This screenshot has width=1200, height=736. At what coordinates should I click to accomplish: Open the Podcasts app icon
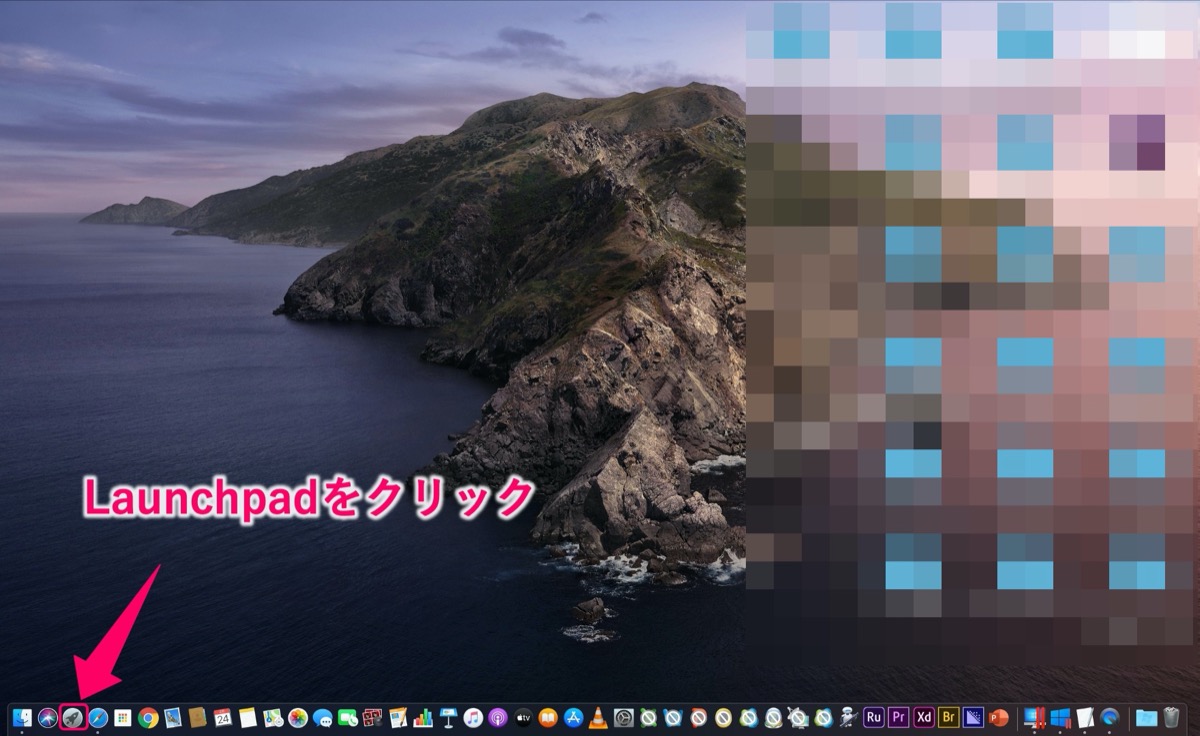[498, 717]
